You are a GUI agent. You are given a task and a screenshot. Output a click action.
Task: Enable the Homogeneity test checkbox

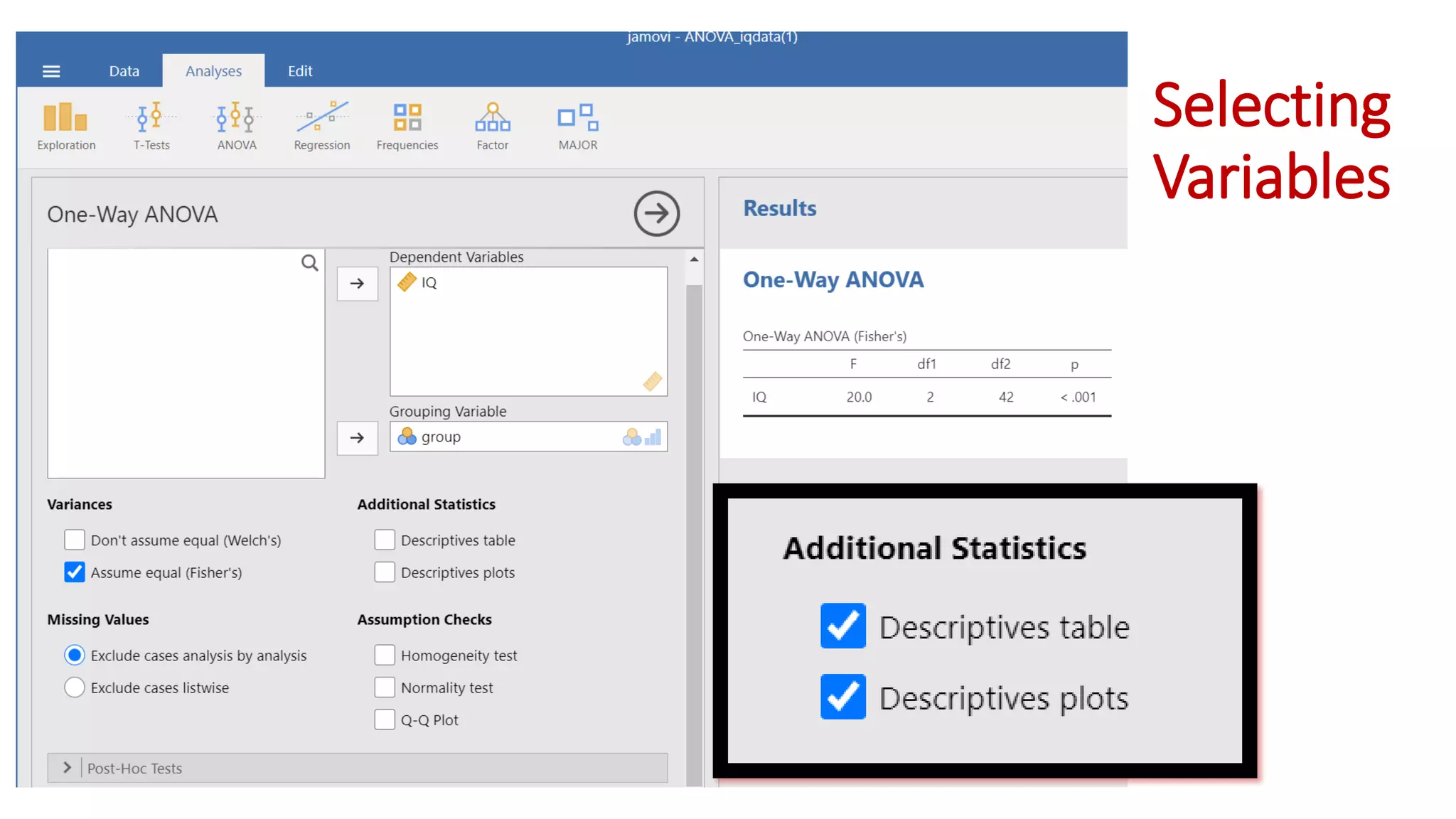(x=385, y=655)
